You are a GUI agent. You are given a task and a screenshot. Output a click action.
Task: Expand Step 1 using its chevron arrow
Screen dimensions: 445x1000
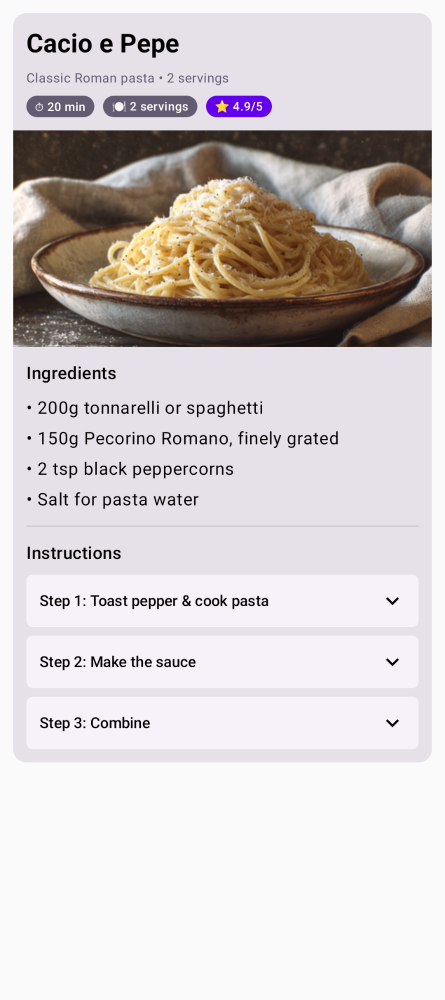tap(393, 601)
